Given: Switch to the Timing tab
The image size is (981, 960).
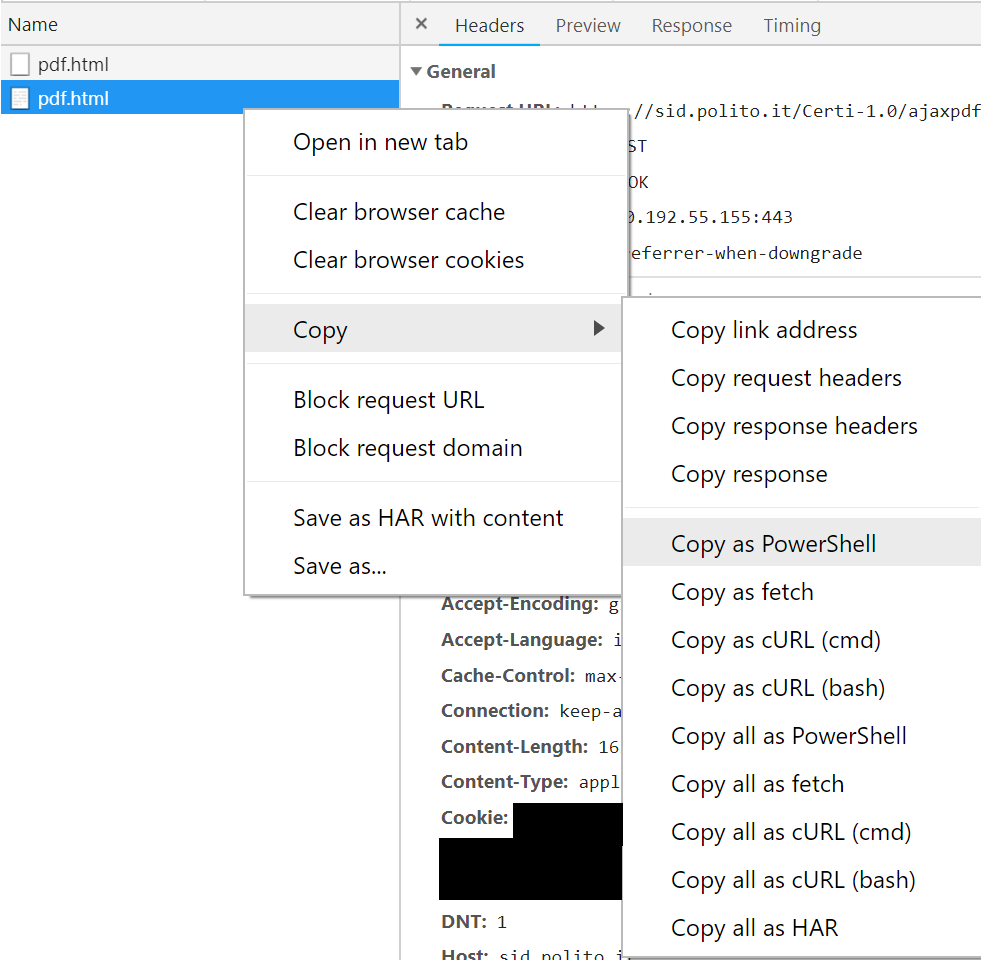Looking at the screenshot, I should (792, 26).
